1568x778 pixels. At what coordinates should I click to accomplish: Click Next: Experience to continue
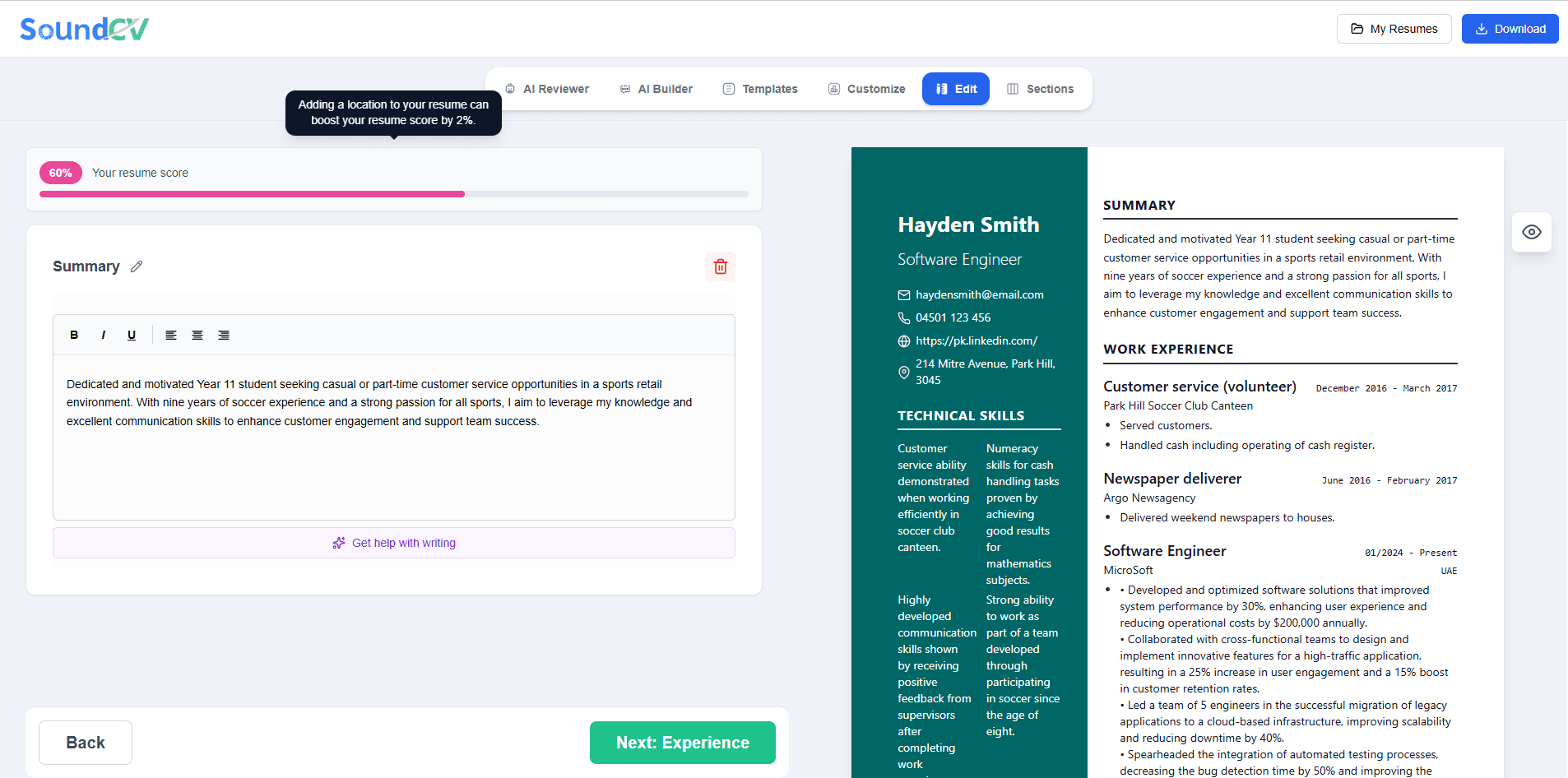(681, 742)
